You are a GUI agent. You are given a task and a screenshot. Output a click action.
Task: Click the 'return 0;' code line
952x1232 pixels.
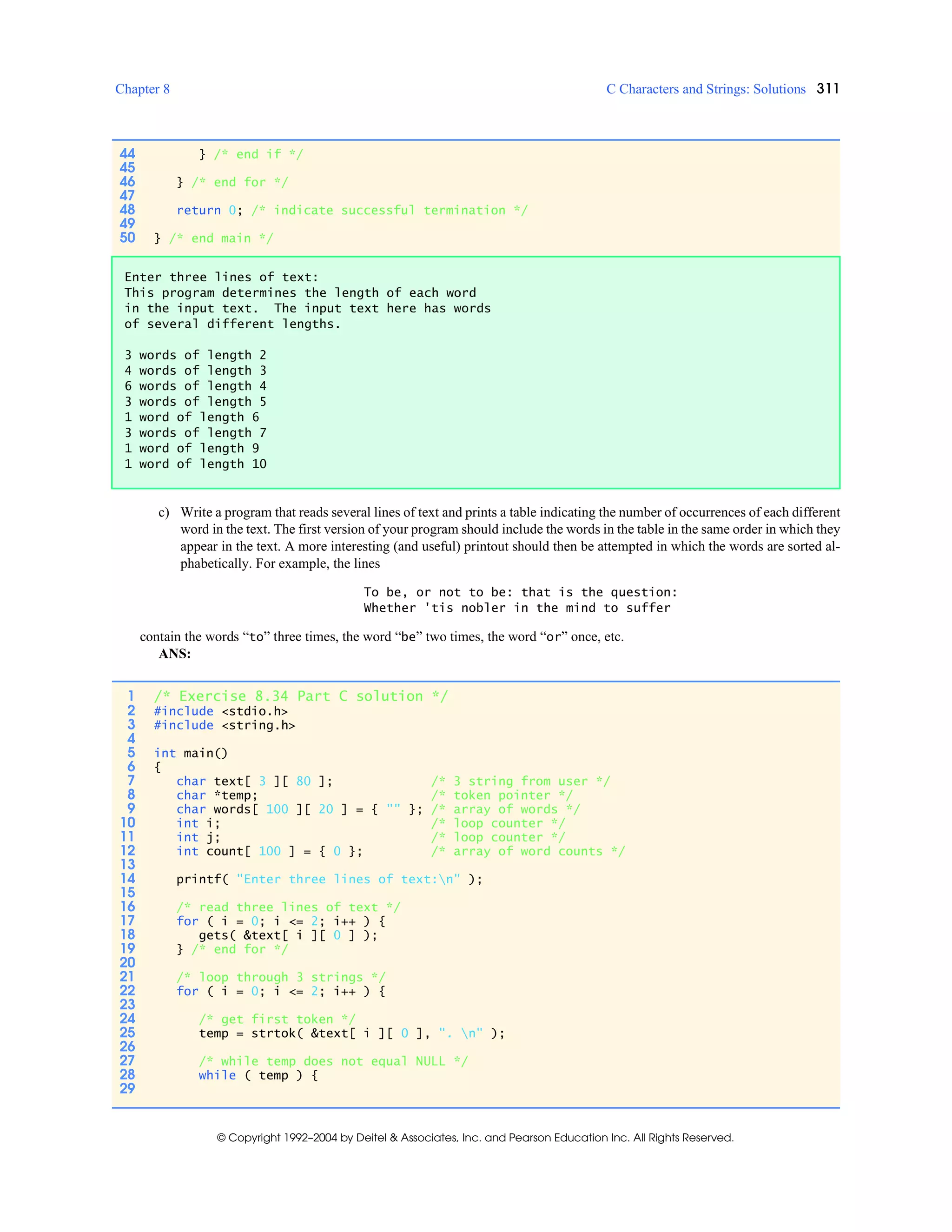(x=209, y=211)
